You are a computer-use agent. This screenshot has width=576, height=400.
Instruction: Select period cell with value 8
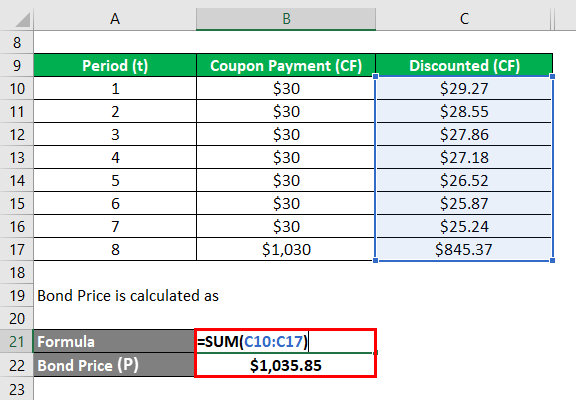point(115,249)
